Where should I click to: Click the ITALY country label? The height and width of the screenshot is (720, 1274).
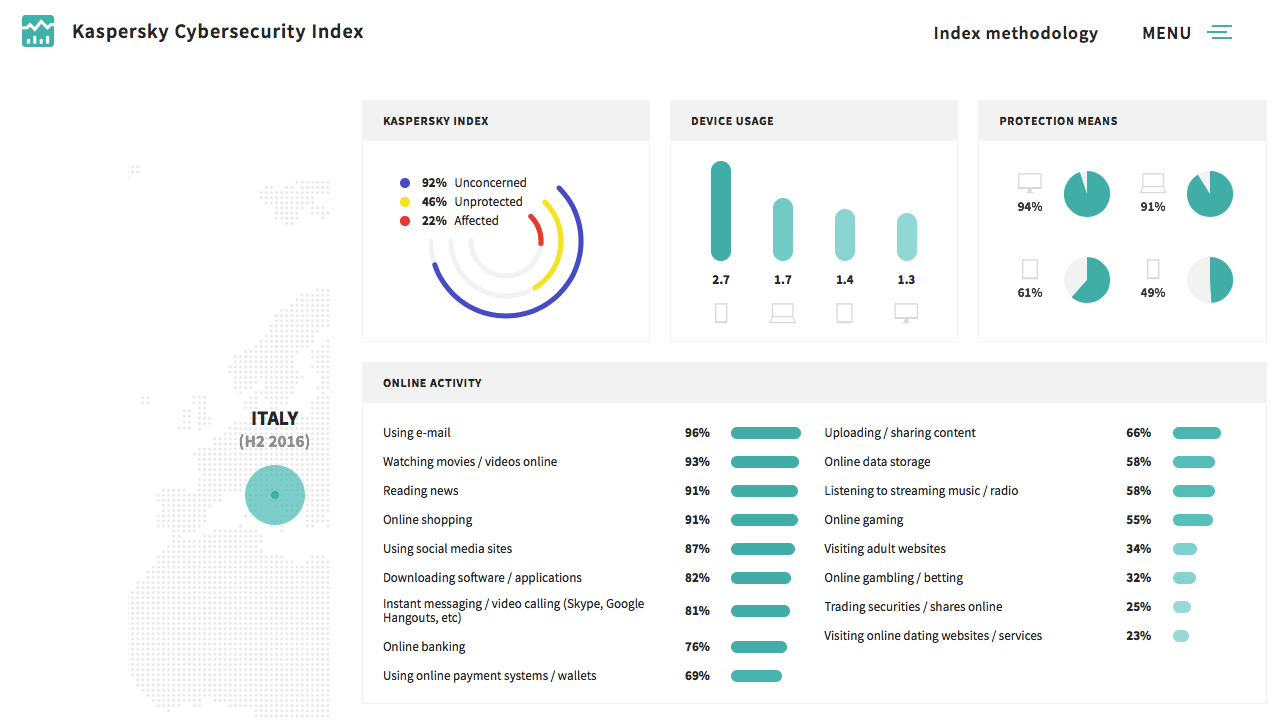[275, 419]
